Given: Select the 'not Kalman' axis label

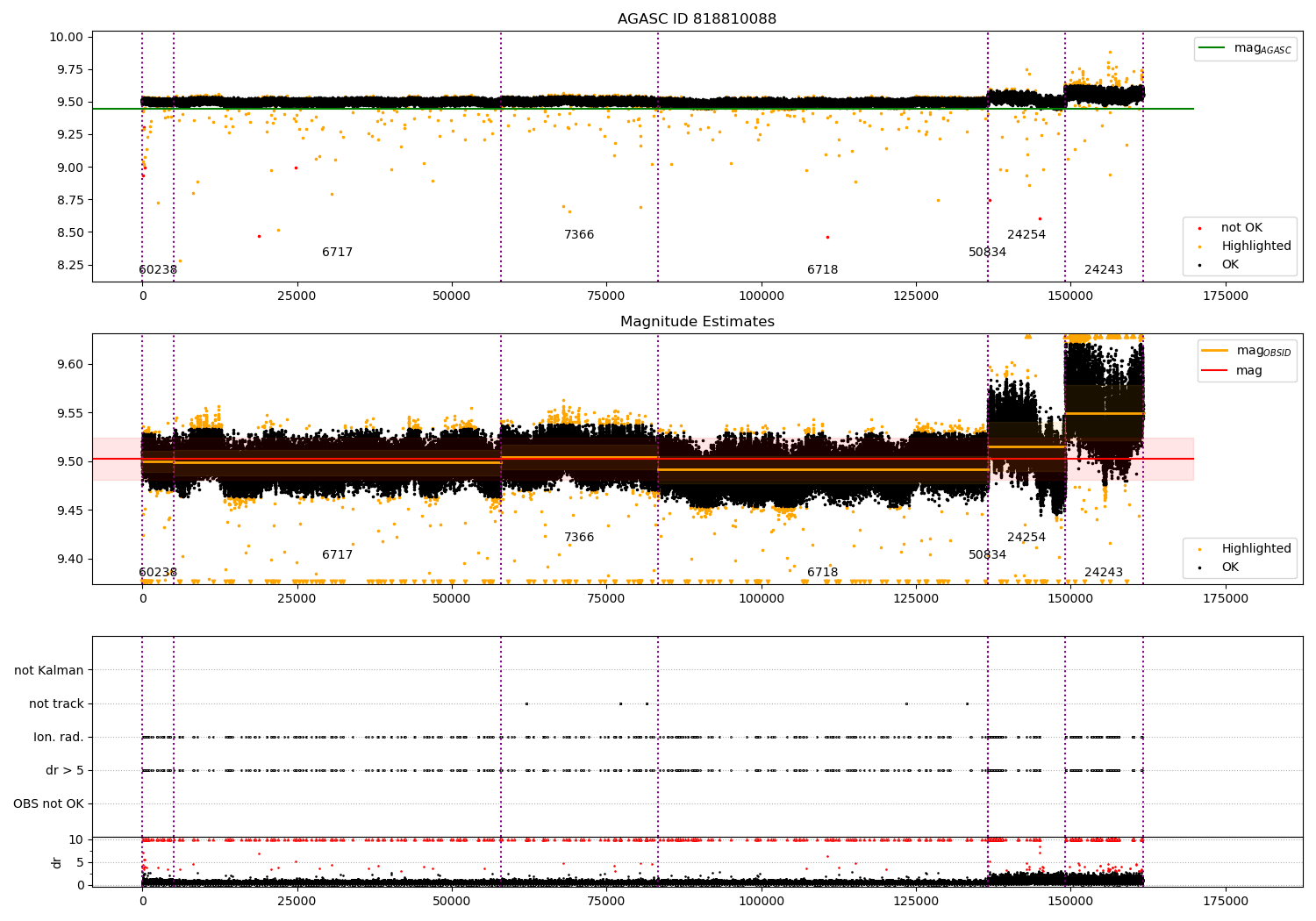Looking at the screenshot, I should pos(49,671).
